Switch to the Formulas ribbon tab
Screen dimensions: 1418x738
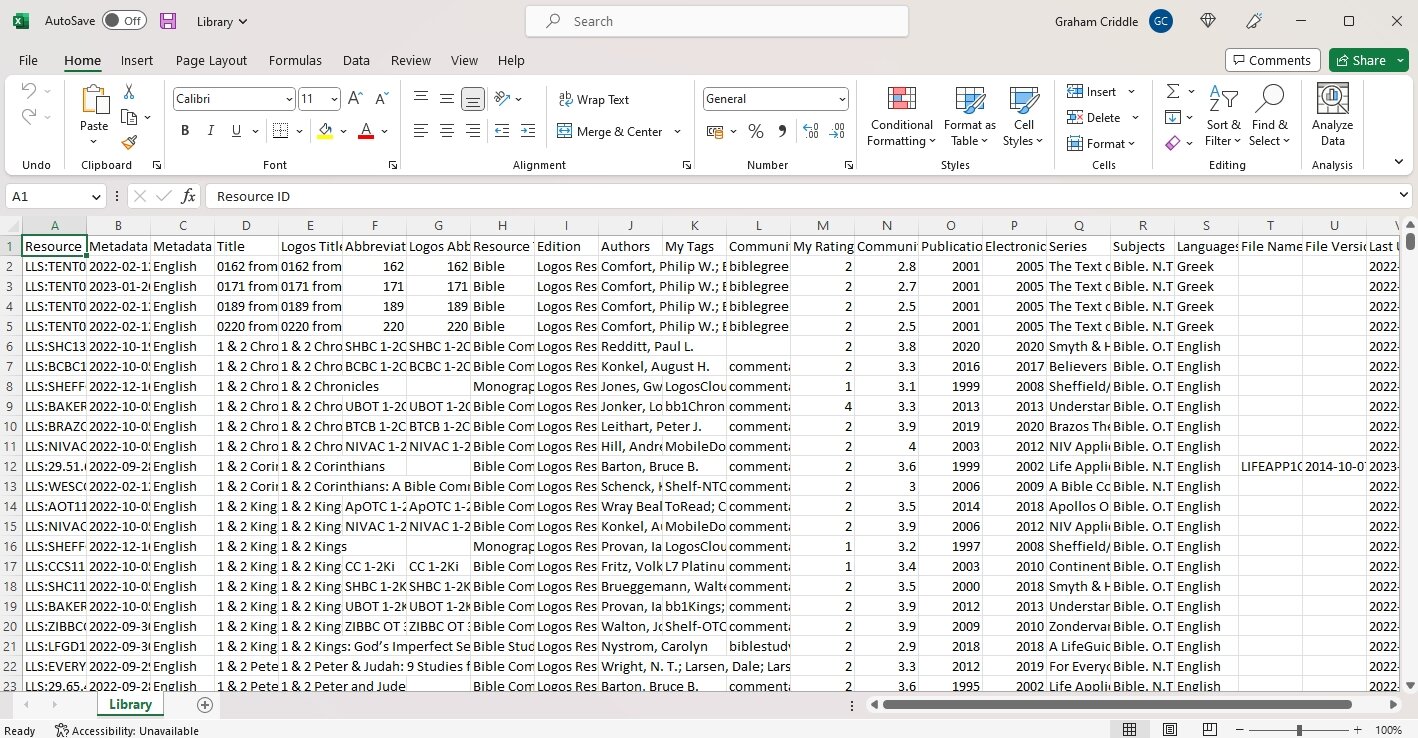pos(294,60)
